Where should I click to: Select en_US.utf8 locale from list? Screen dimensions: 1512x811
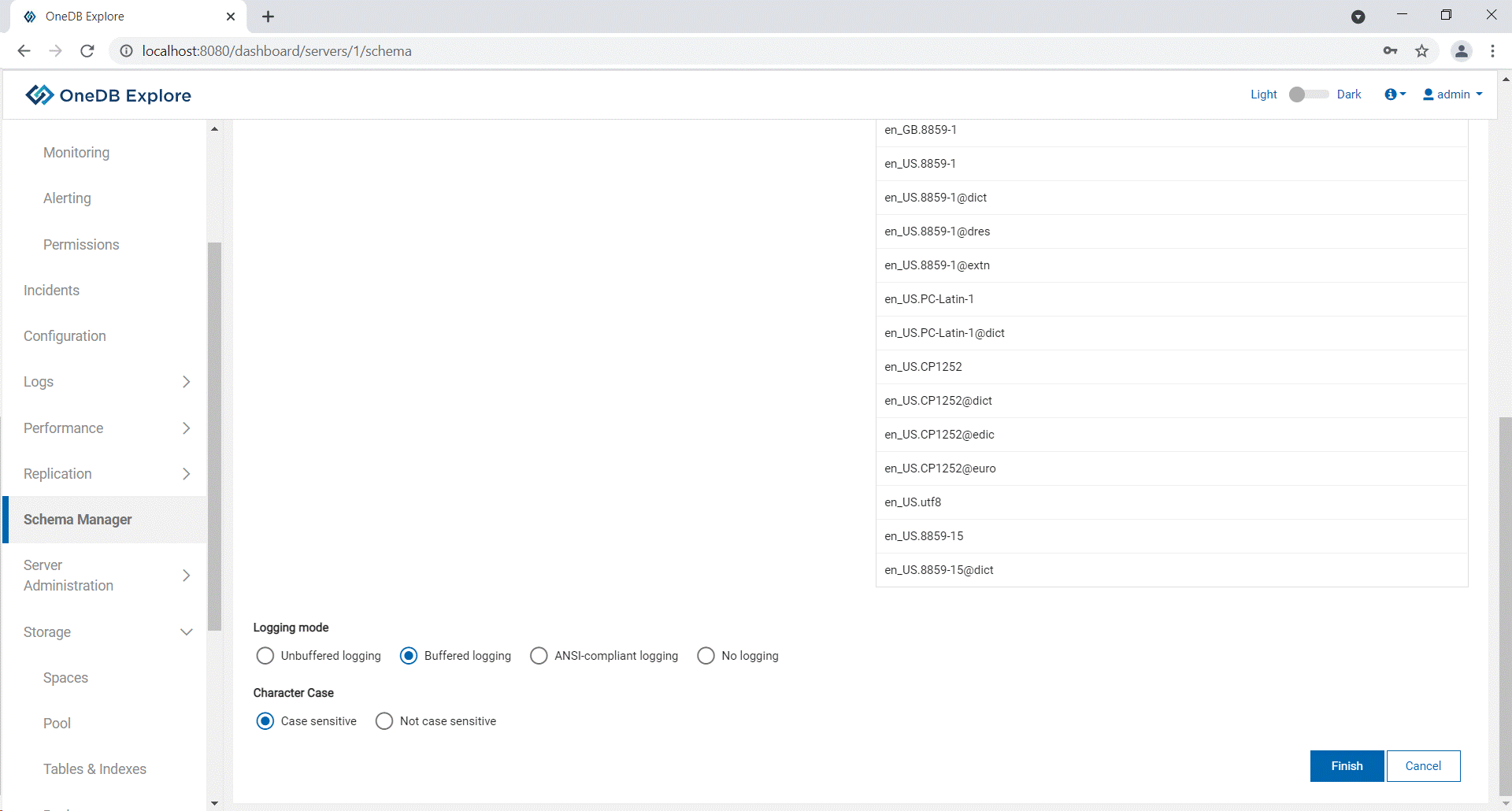click(913, 502)
